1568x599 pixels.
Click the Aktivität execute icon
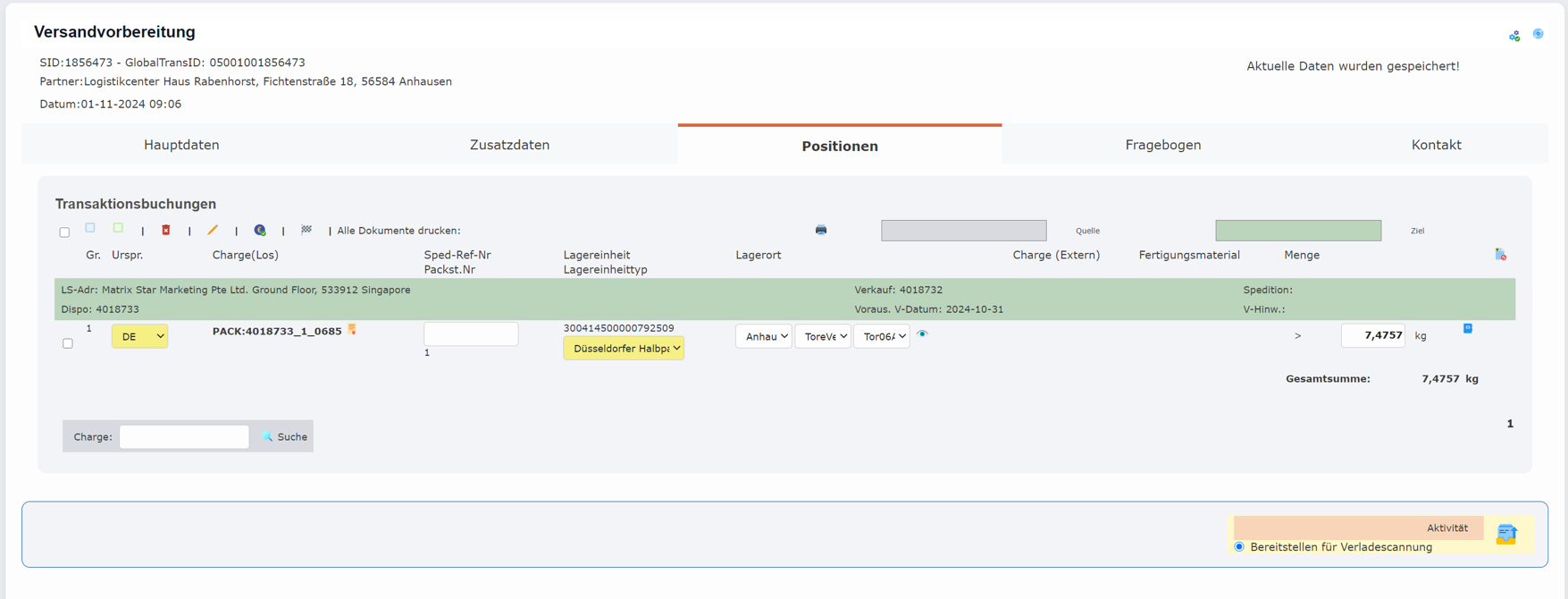pos(1506,535)
